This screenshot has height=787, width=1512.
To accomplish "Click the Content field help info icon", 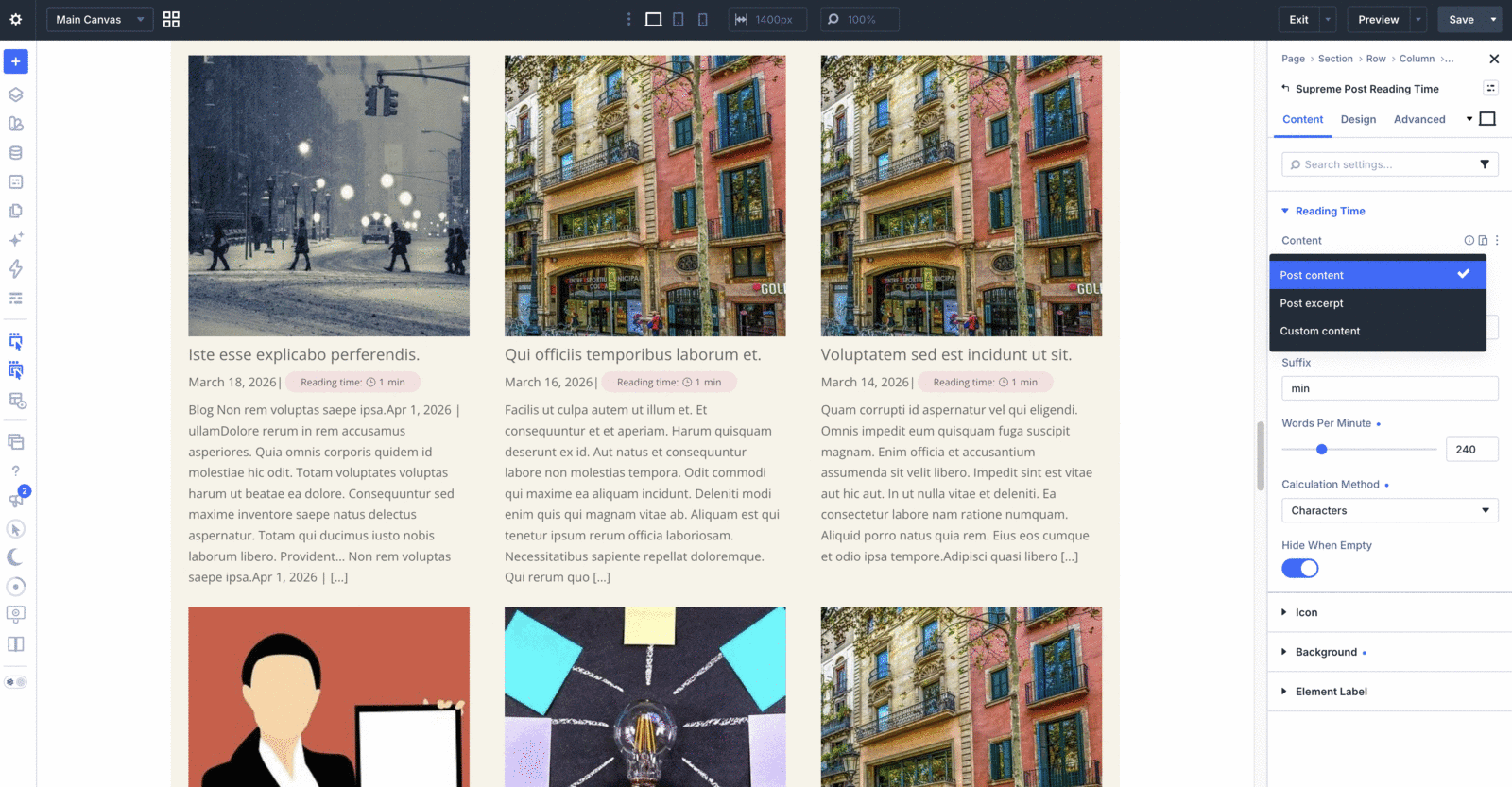I will (1469, 241).
